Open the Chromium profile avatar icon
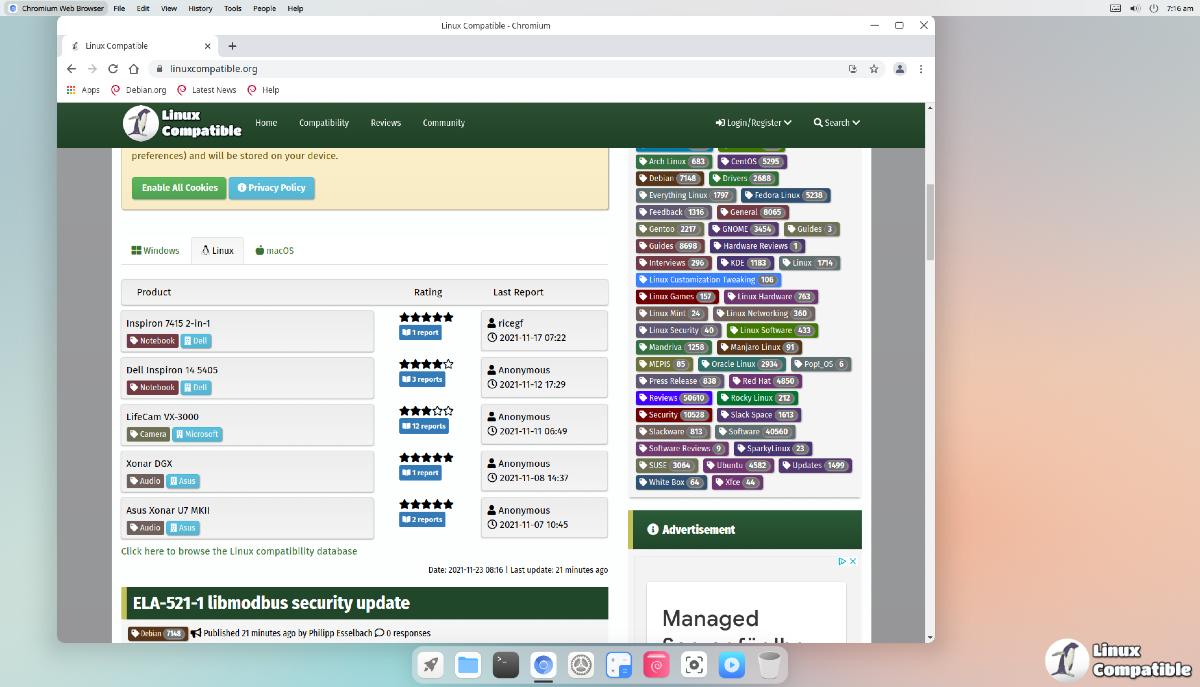The height and width of the screenshot is (687, 1200). point(900,69)
